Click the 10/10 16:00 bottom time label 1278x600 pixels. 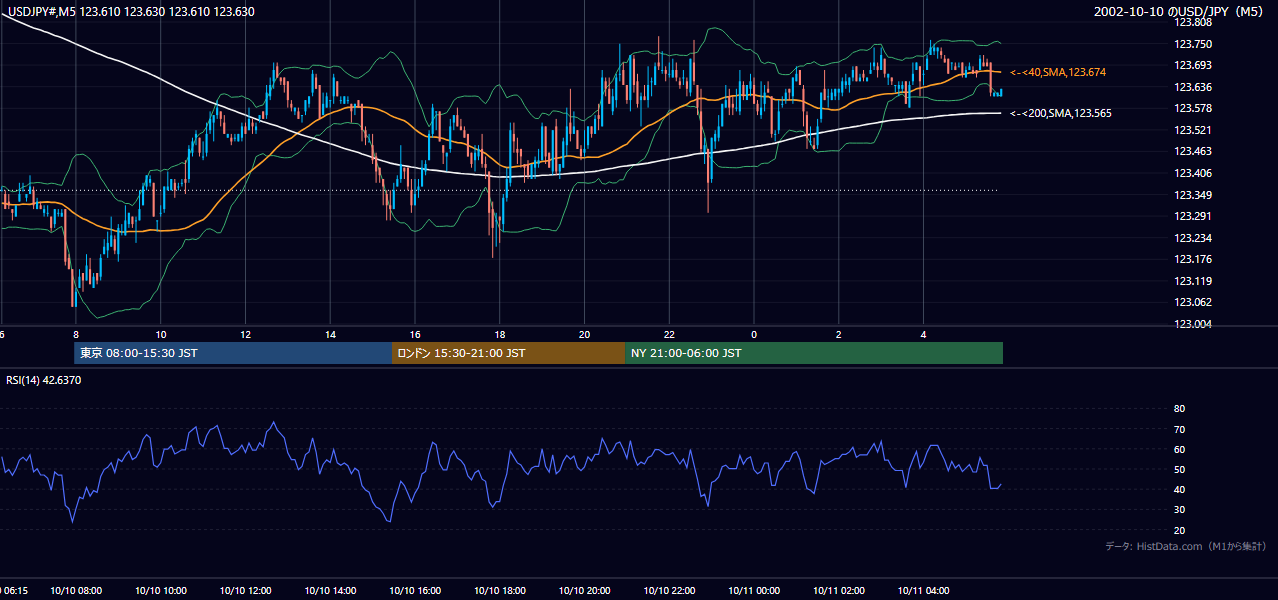coord(415,591)
